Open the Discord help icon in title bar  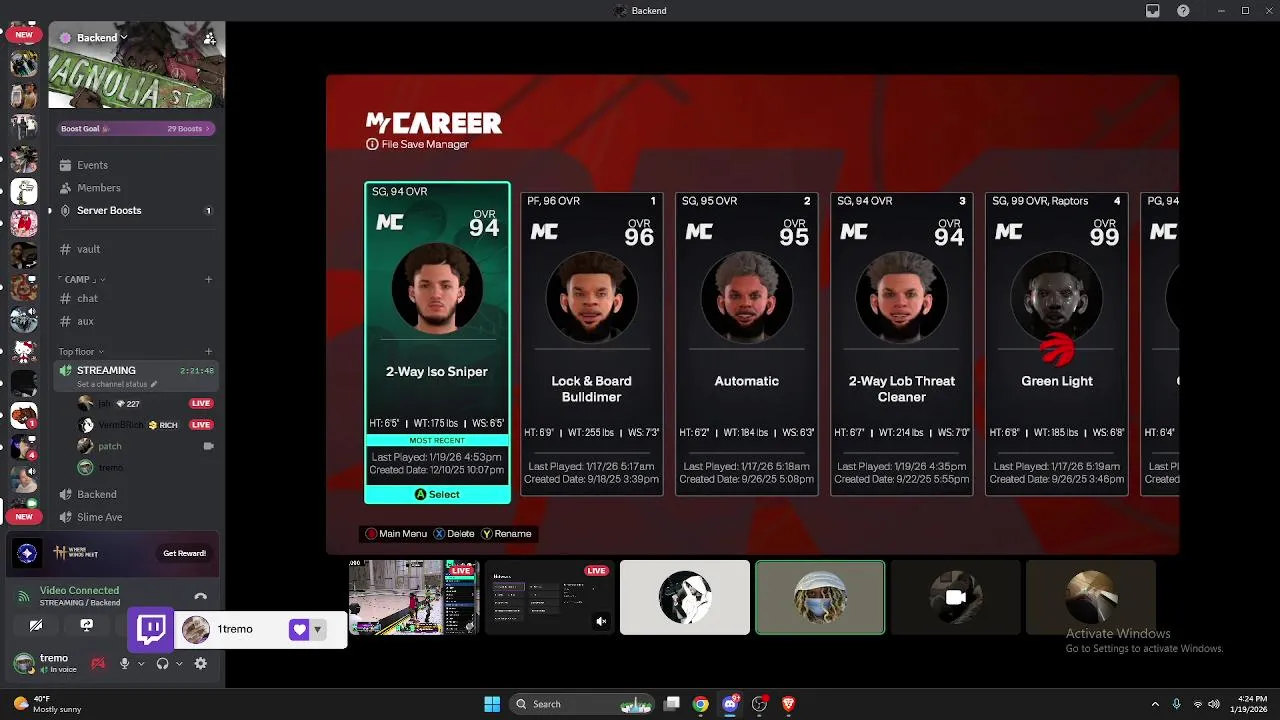tap(1184, 11)
